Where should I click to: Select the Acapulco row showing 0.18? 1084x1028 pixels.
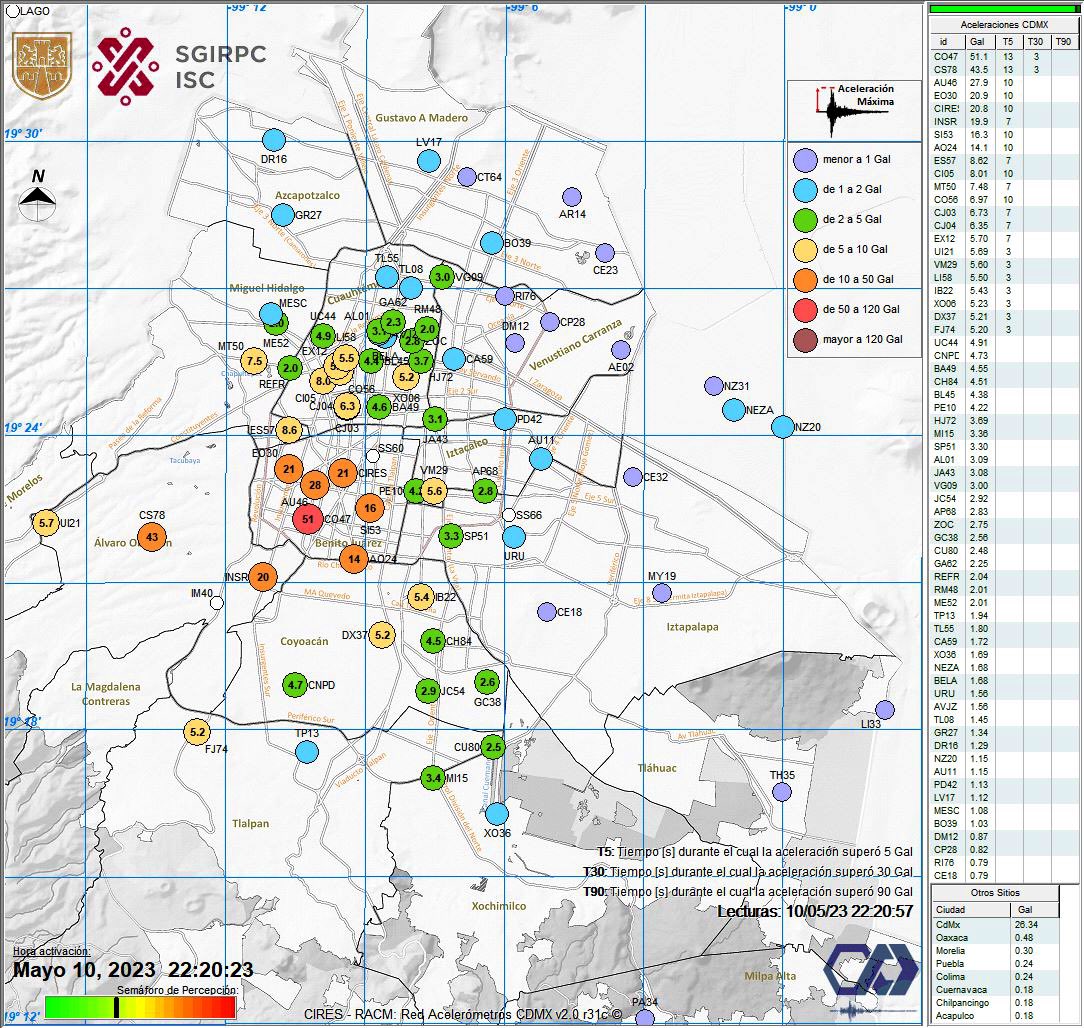tap(996, 1016)
